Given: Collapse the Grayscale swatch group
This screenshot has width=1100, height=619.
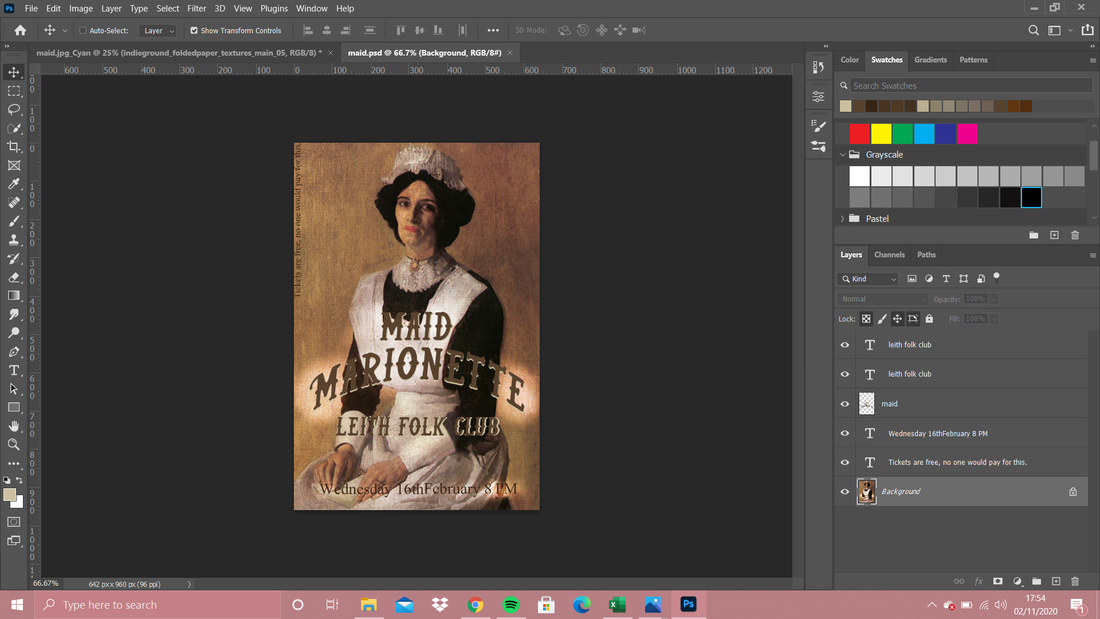Looking at the screenshot, I should point(843,154).
